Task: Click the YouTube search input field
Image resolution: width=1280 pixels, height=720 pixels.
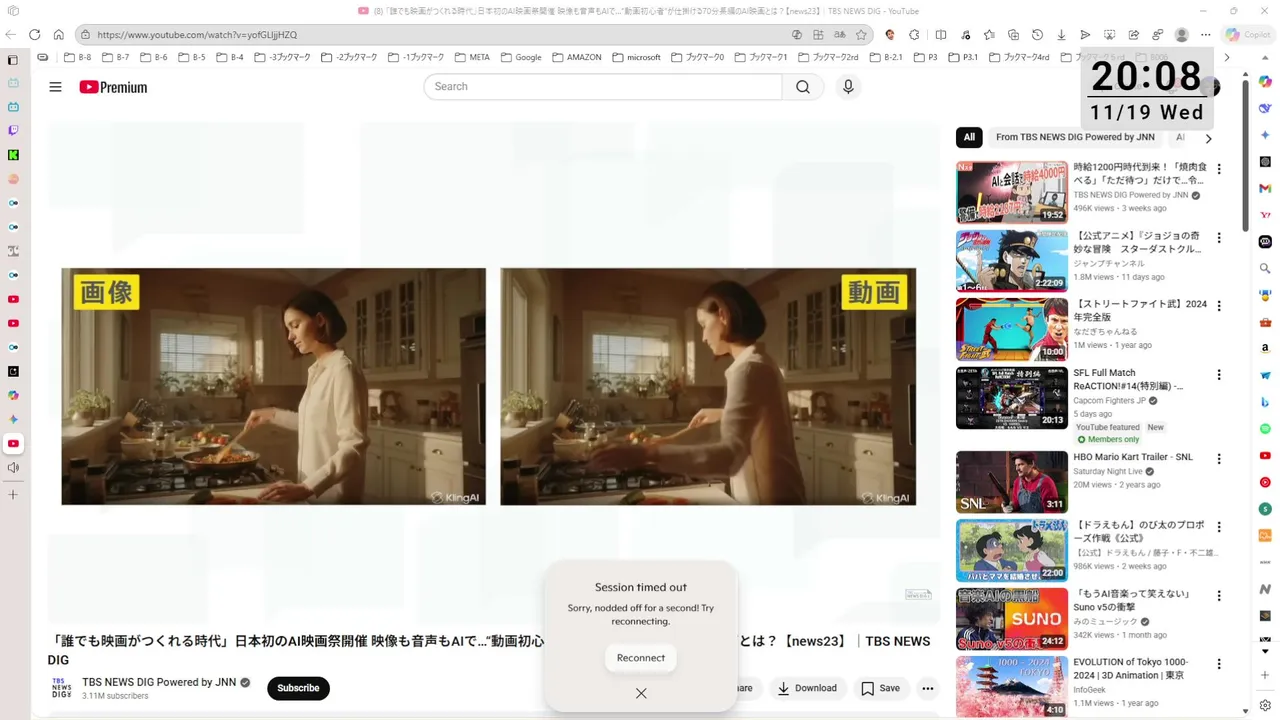Action: coord(602,87)
